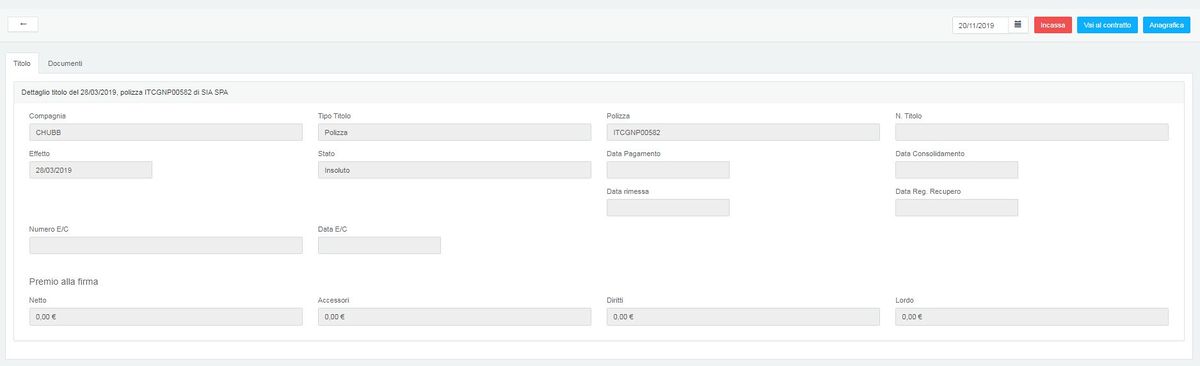This screenshot has height=366, width=1200.
Task: Select the Titolo tab
Action: (22, 63)
